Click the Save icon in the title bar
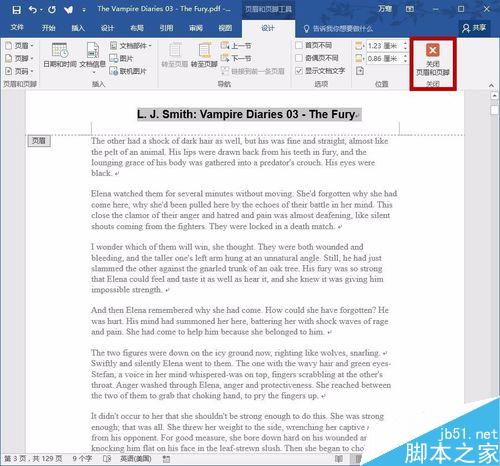The image size is (500, 466). [x=16, y=10]
